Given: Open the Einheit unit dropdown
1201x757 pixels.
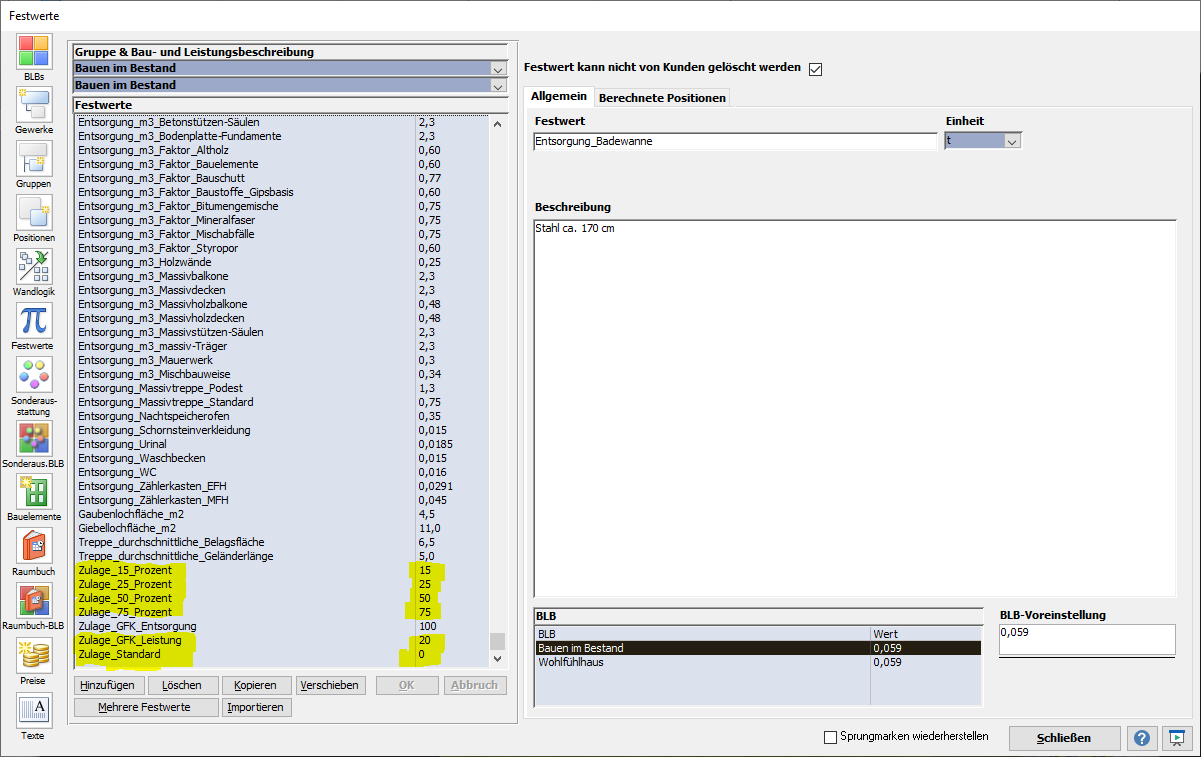Looking at the screenshot, I should pyautogui.click(x=1012, y=142).
